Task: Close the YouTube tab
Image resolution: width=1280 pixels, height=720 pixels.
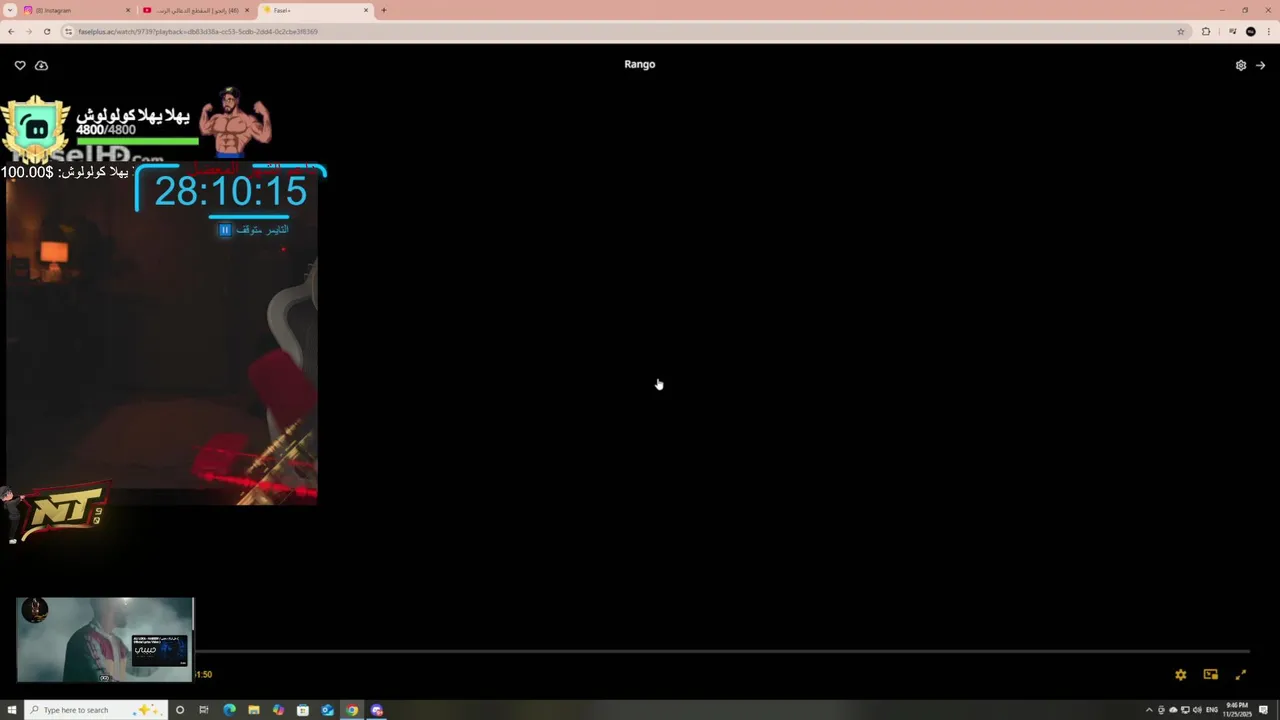Action: coord(247,10)
